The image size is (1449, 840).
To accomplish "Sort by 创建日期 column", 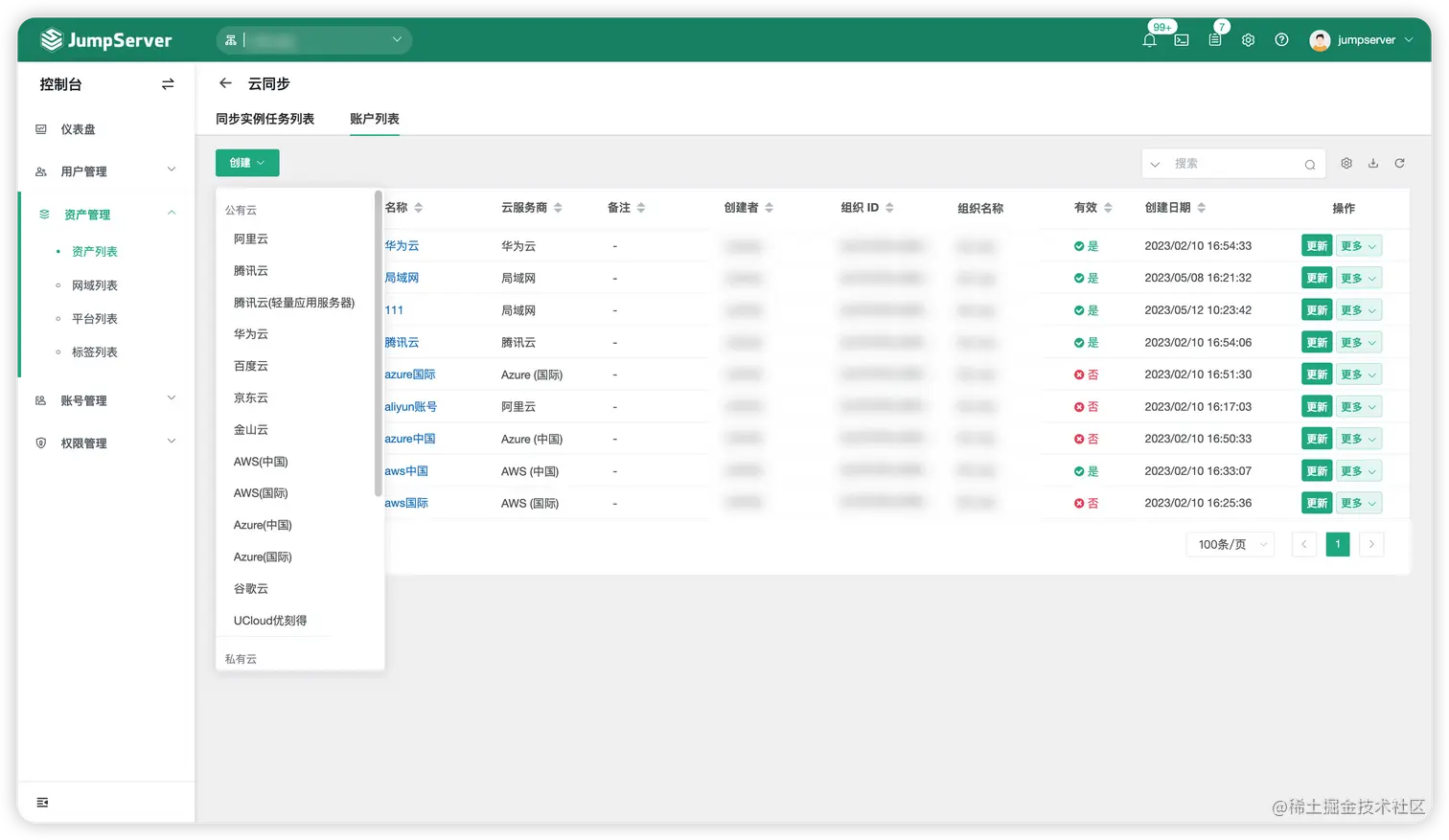I will 1201,208.
